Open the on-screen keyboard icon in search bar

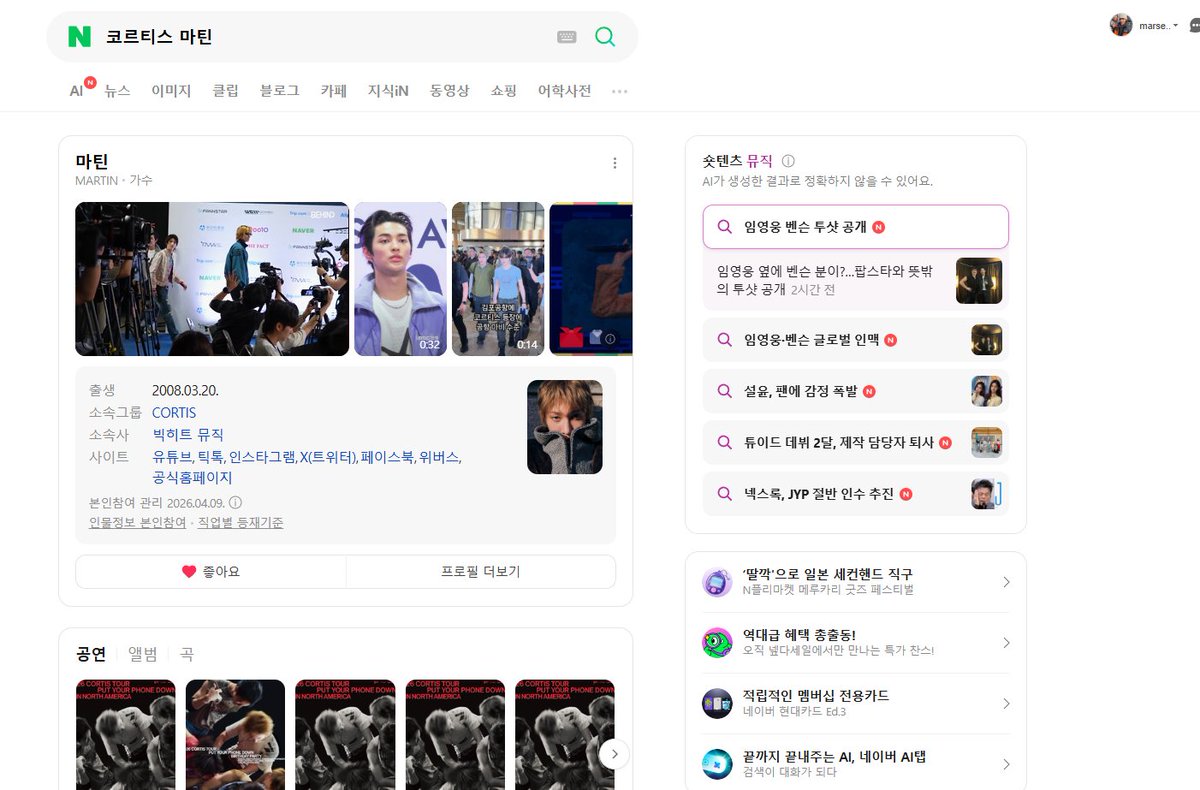click(x=567, y=37)
